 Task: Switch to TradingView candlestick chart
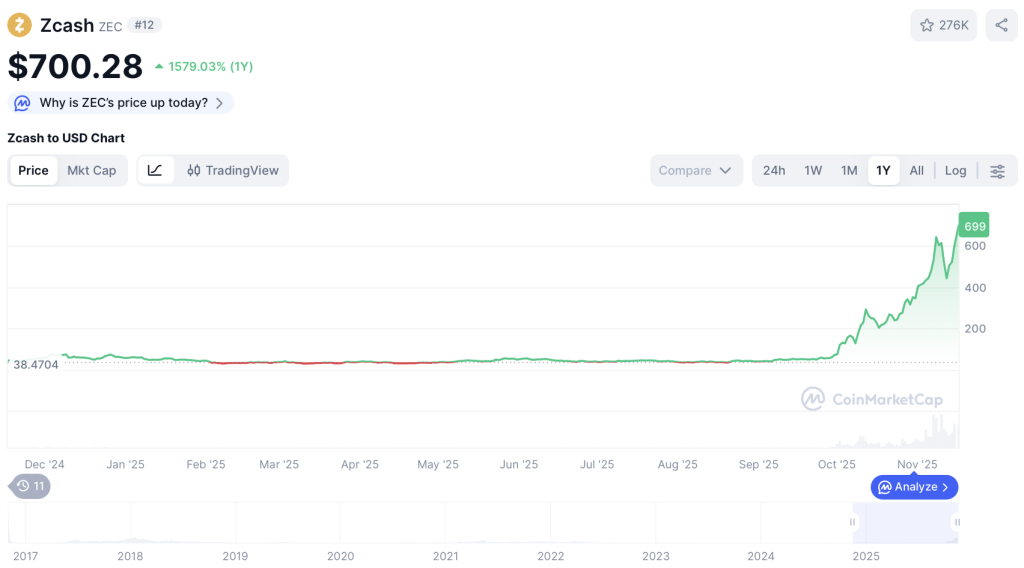(233, 170)
